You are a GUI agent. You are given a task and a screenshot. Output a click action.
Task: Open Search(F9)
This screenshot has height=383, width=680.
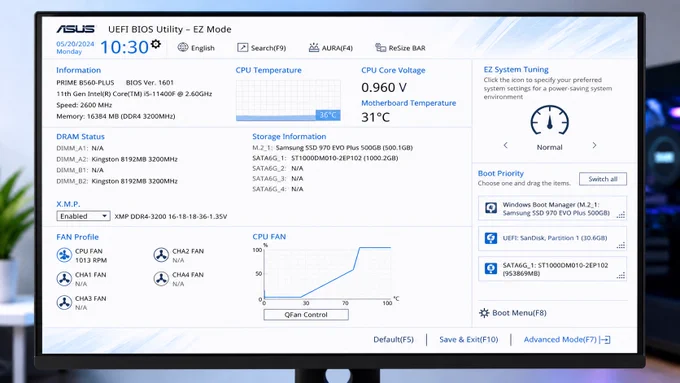click(x=262, y=48)
